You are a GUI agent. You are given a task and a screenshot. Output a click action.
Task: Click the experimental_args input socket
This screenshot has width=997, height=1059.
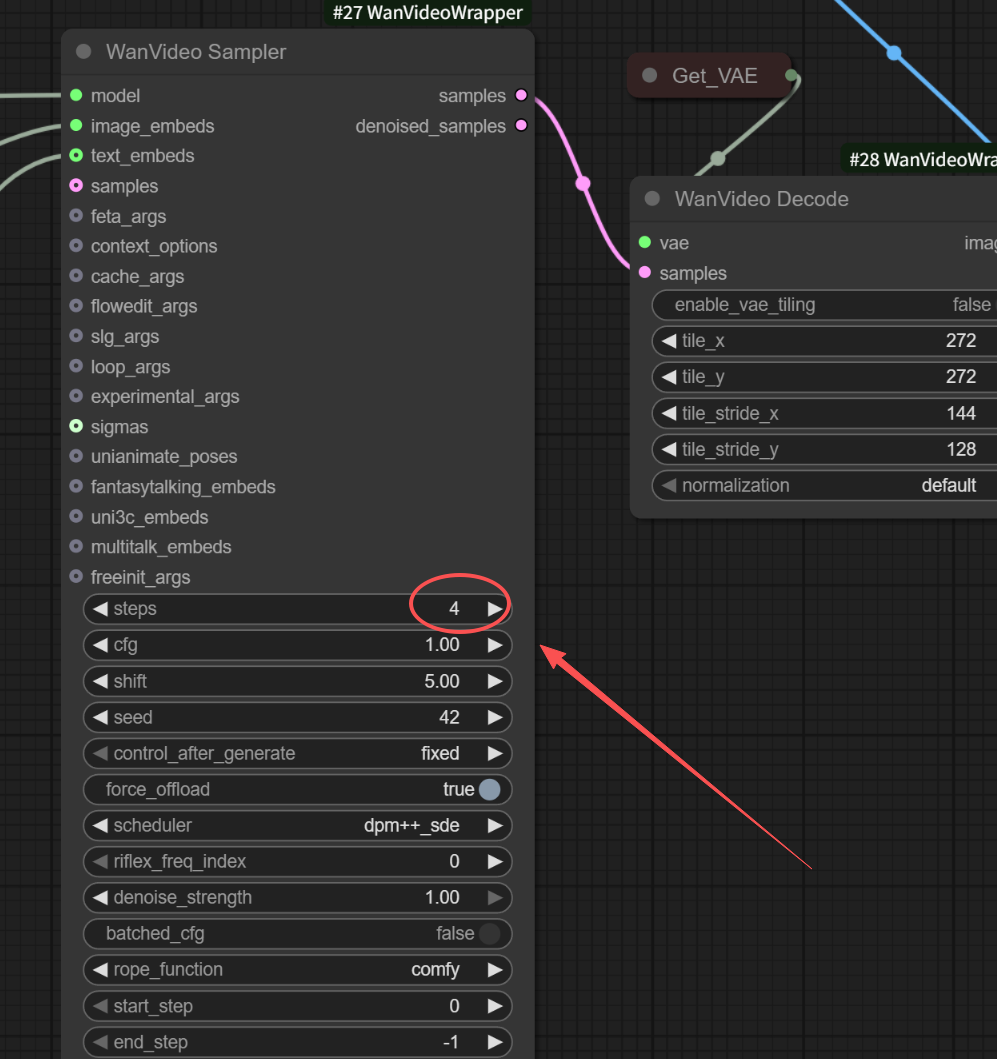click(76, 396)
